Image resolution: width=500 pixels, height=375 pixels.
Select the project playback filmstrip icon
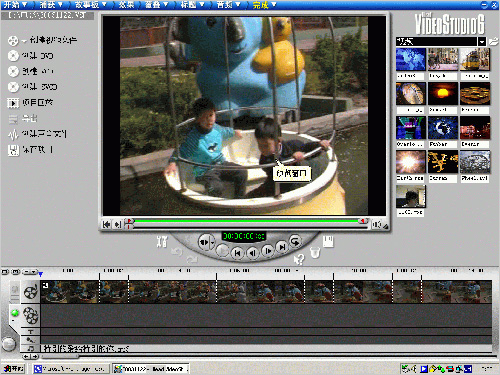13,103
